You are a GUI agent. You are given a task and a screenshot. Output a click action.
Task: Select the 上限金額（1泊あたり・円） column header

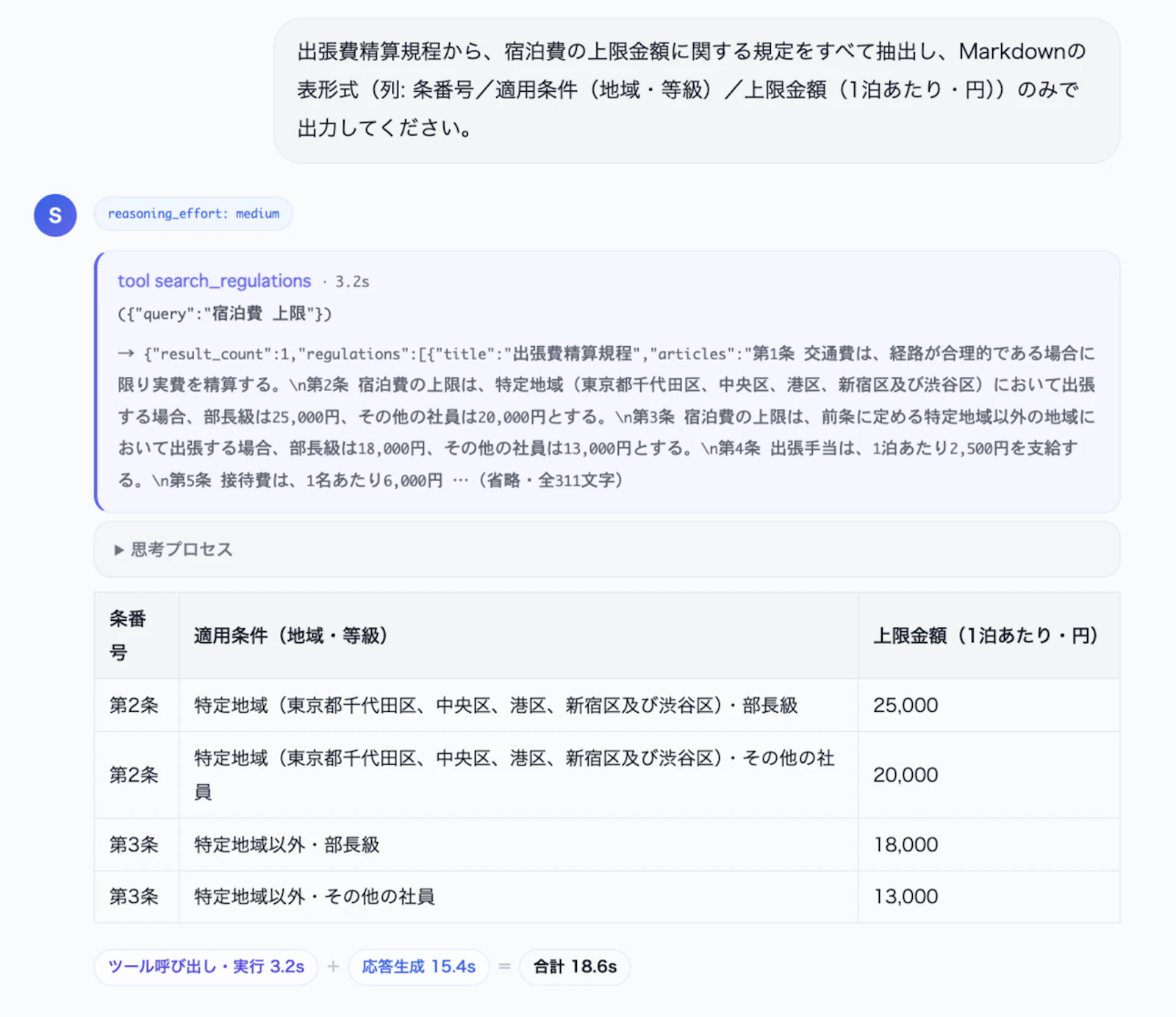click(x=989, y=636)
